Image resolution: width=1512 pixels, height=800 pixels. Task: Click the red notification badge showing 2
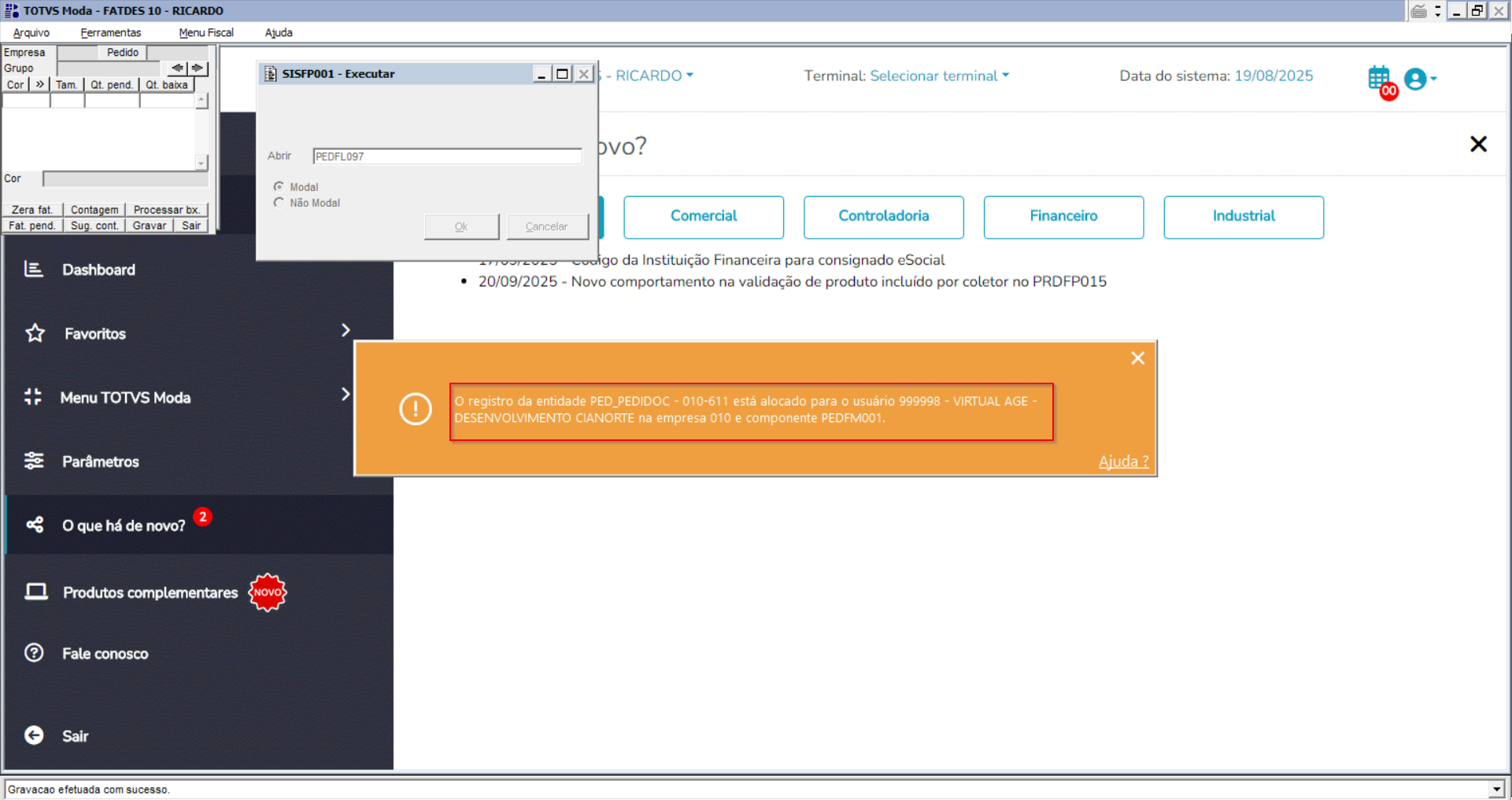(202, 517)
